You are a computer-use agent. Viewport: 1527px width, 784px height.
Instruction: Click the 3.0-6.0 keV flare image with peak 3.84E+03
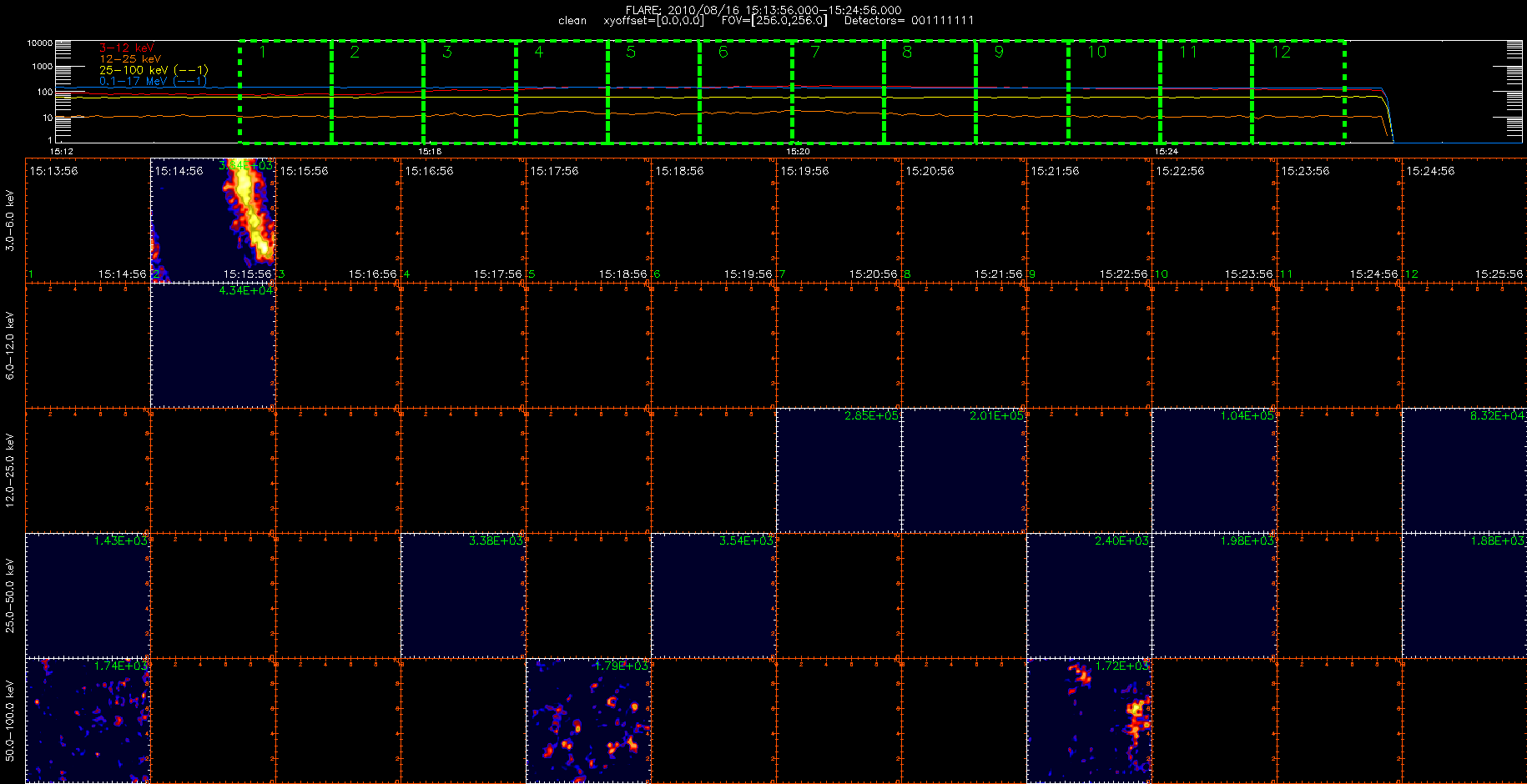213,220
